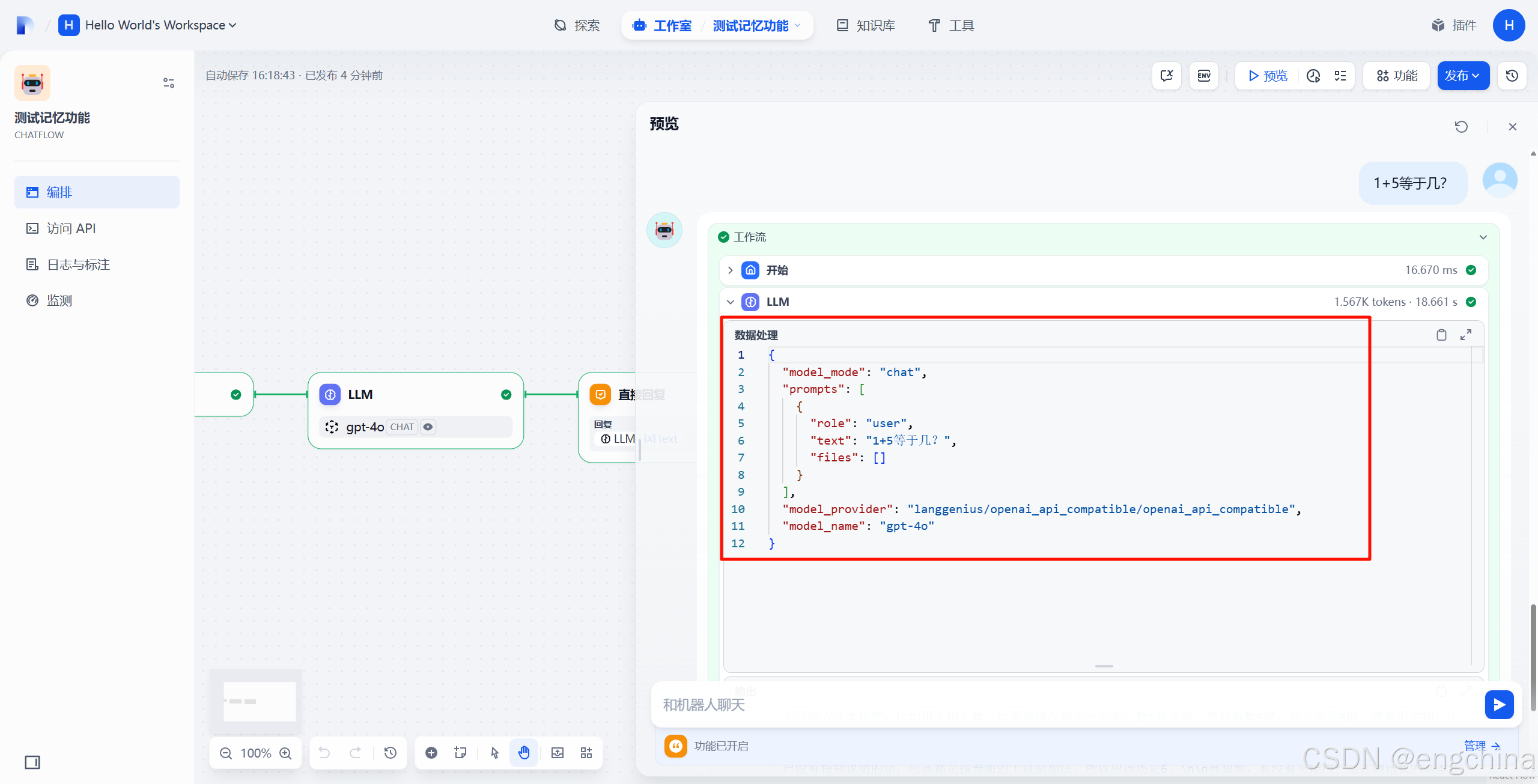The height and width of the screenshot is (784, 1538).
Task: Expand the data processing code view
Action: pos(1466,335)
